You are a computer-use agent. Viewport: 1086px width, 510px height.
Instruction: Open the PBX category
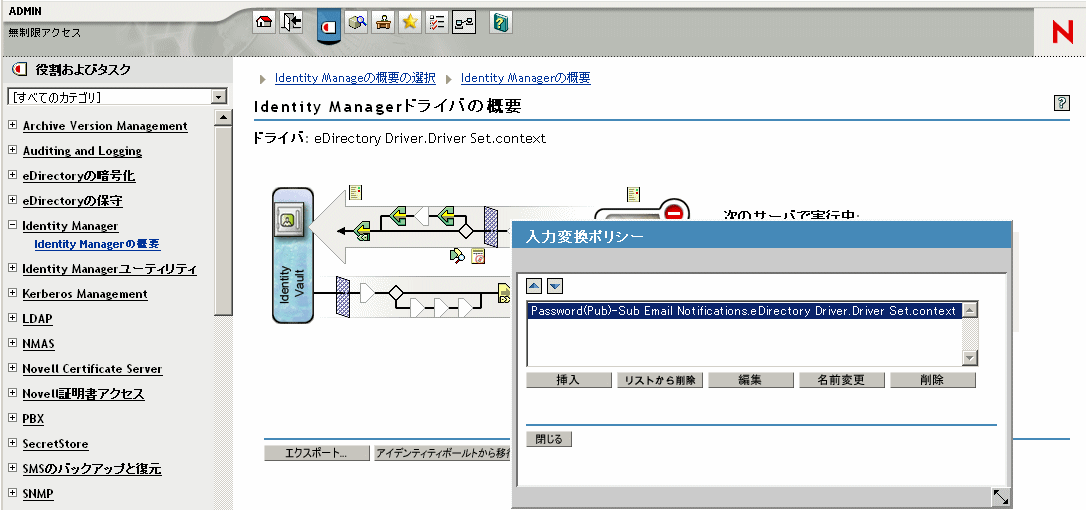tap(33, 419)
